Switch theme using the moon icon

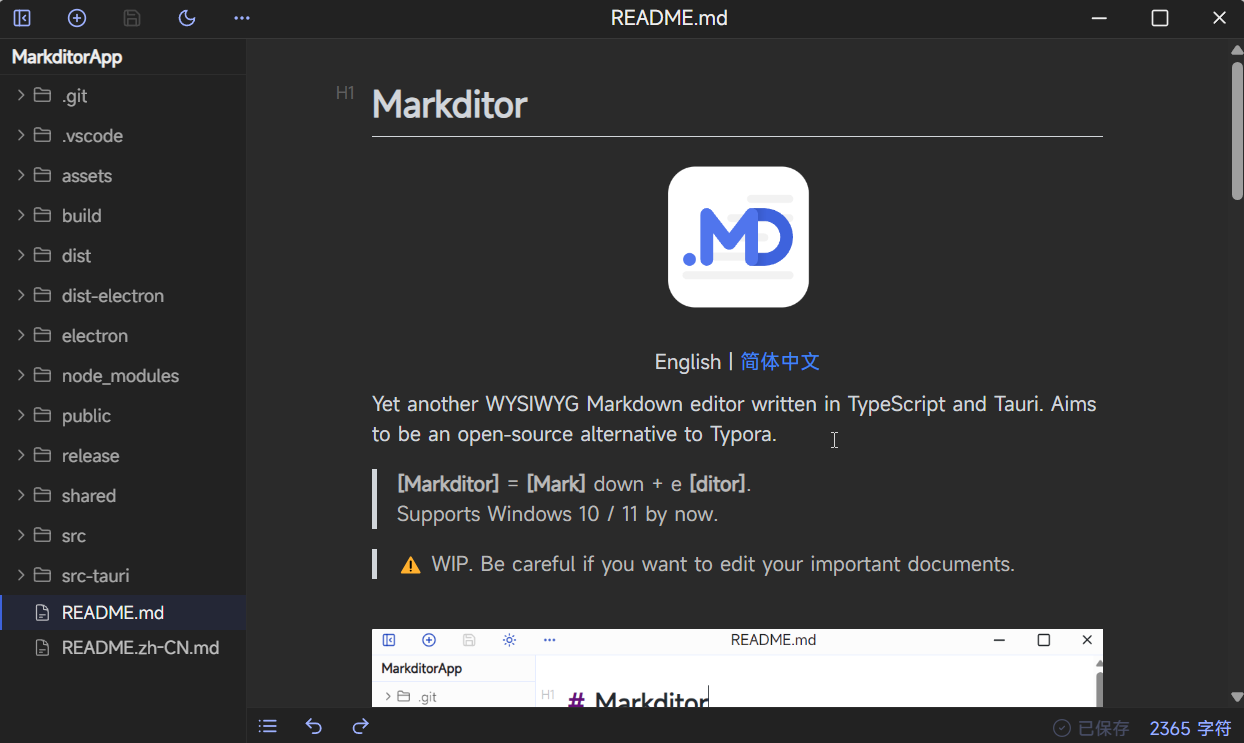pyautogui.click(x=187, y=18)
